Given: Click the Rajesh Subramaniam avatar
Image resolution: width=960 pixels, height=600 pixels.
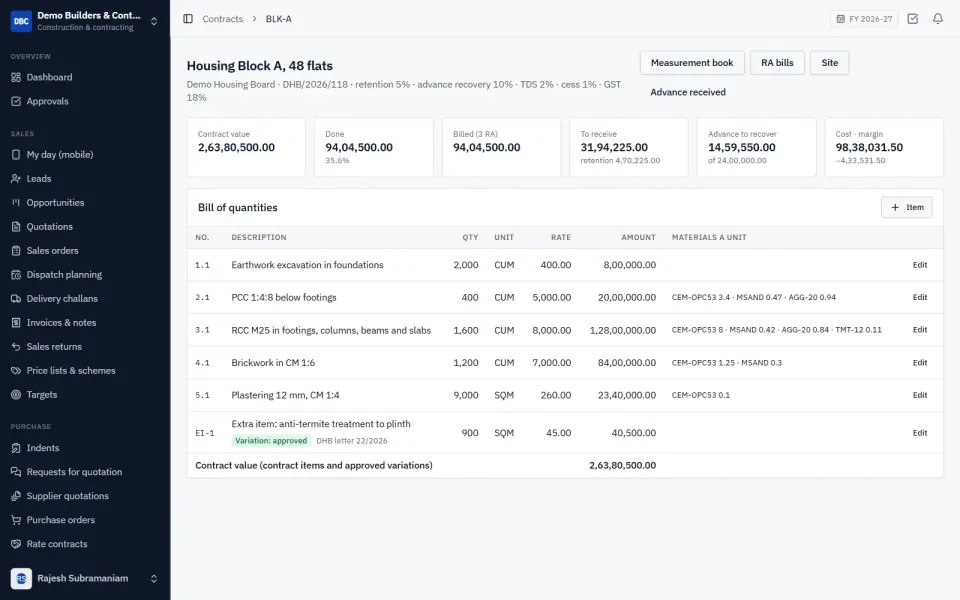Looking at the screenshot, I should tap(21, 579).
